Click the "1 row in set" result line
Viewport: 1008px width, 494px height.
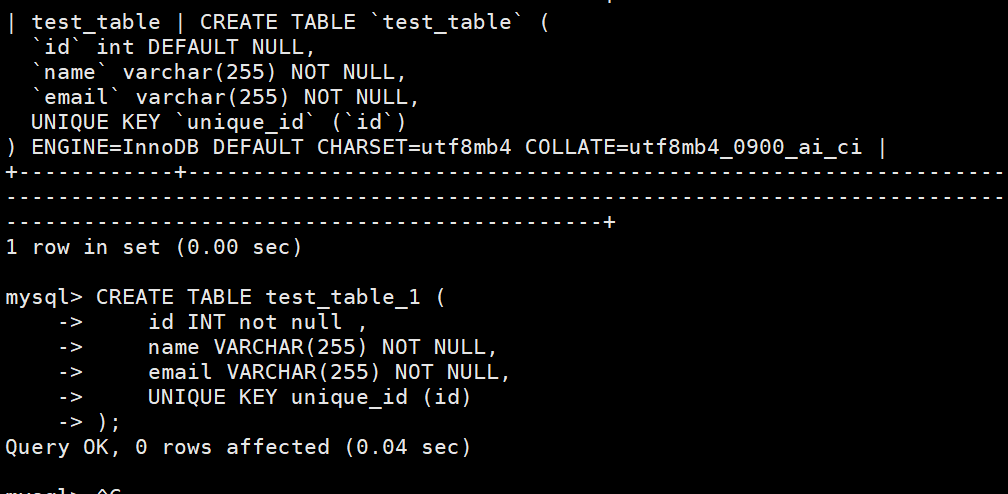[85, 246]
